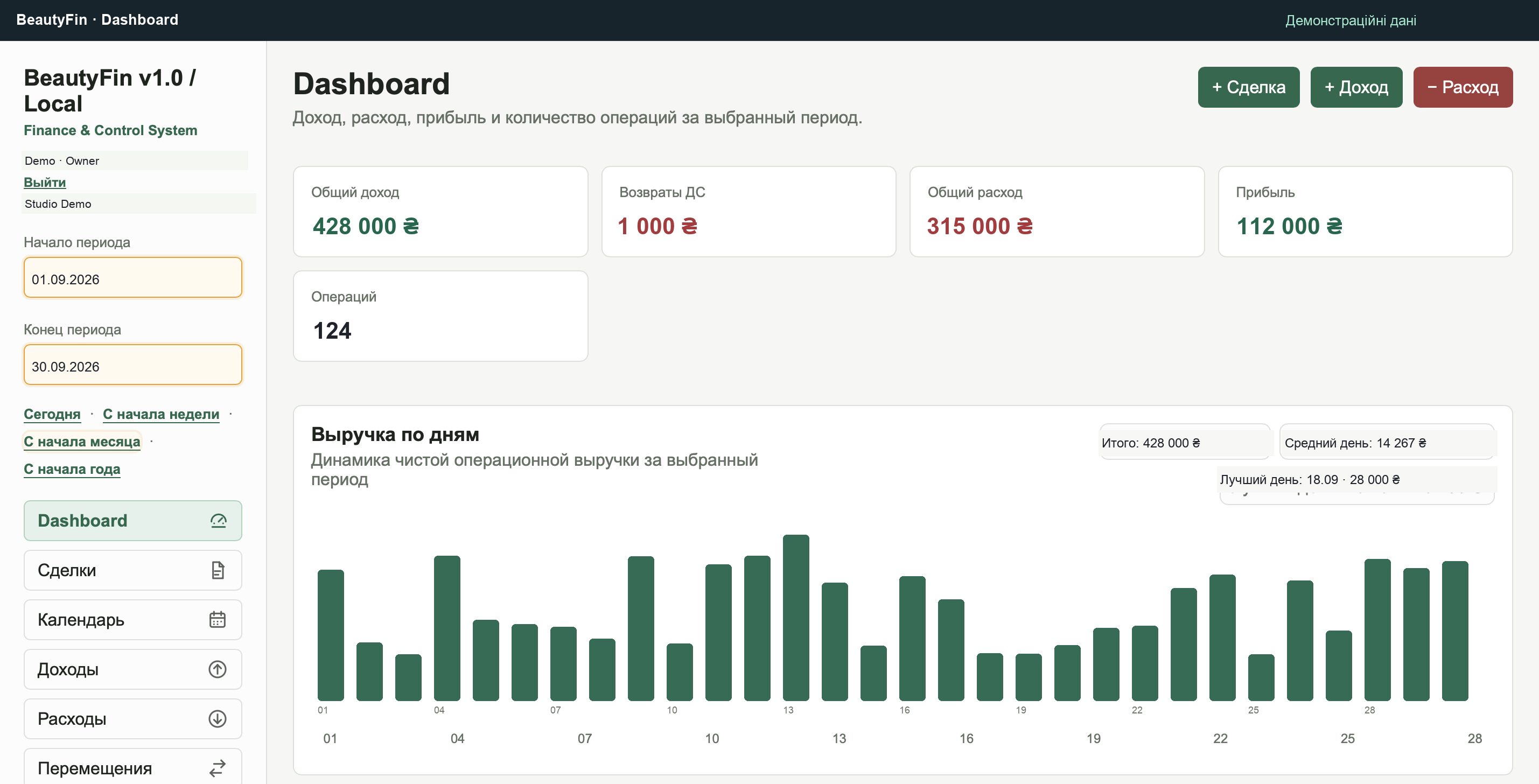Open the Сделки section

coord(132,570)
